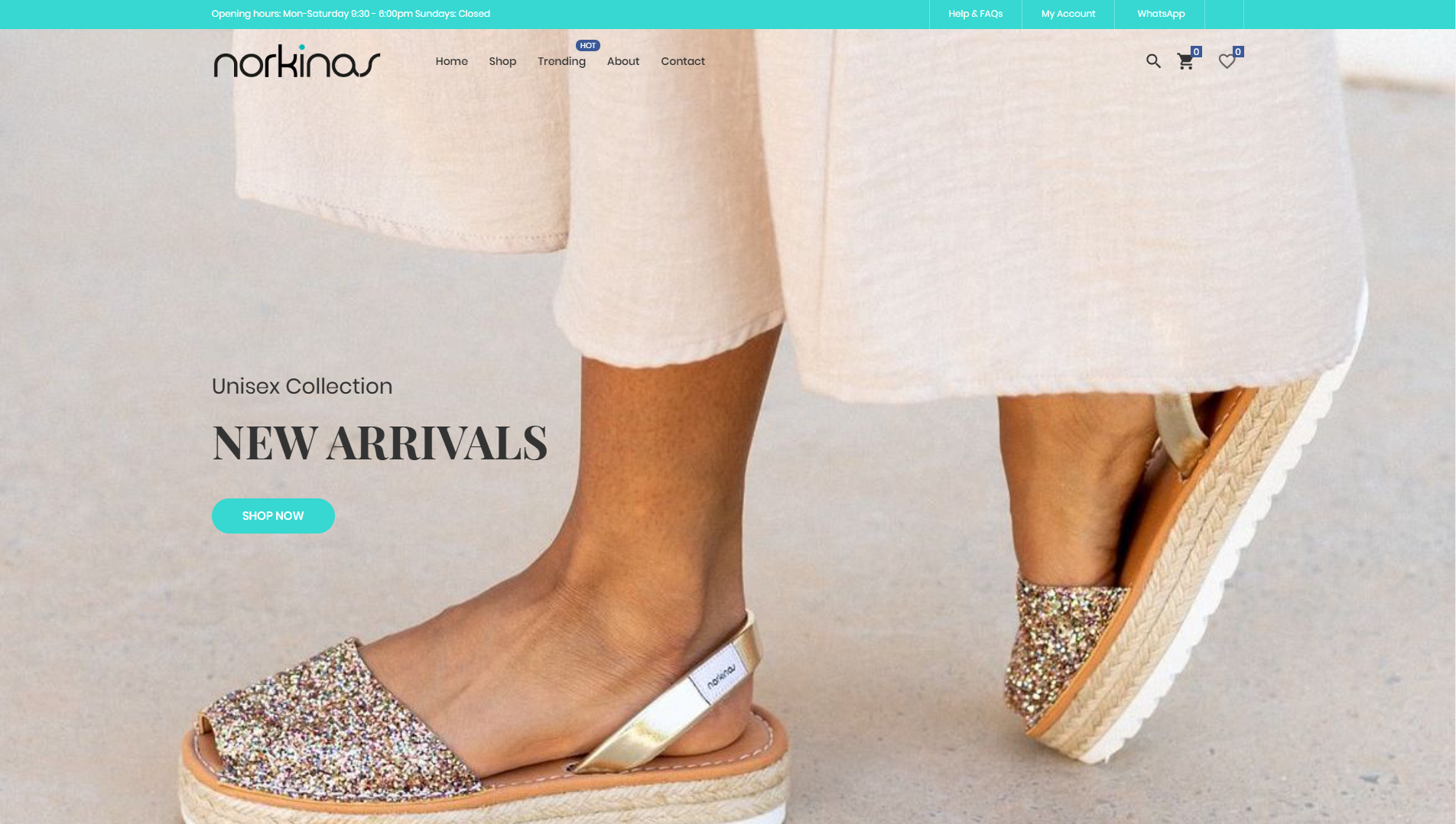The height and width of the screenshot is (824, 1456).
Task: Open the shopping cart icon
Action: (x=1185, y=62)
